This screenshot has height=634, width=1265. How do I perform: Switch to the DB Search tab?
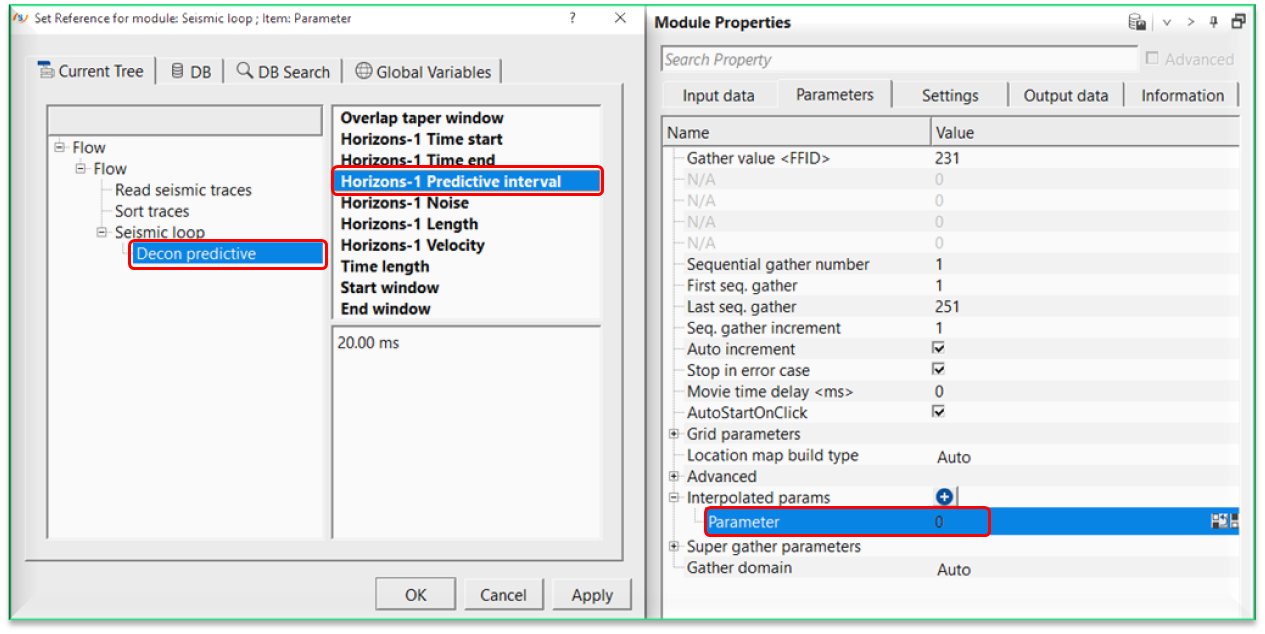(283, 71)
